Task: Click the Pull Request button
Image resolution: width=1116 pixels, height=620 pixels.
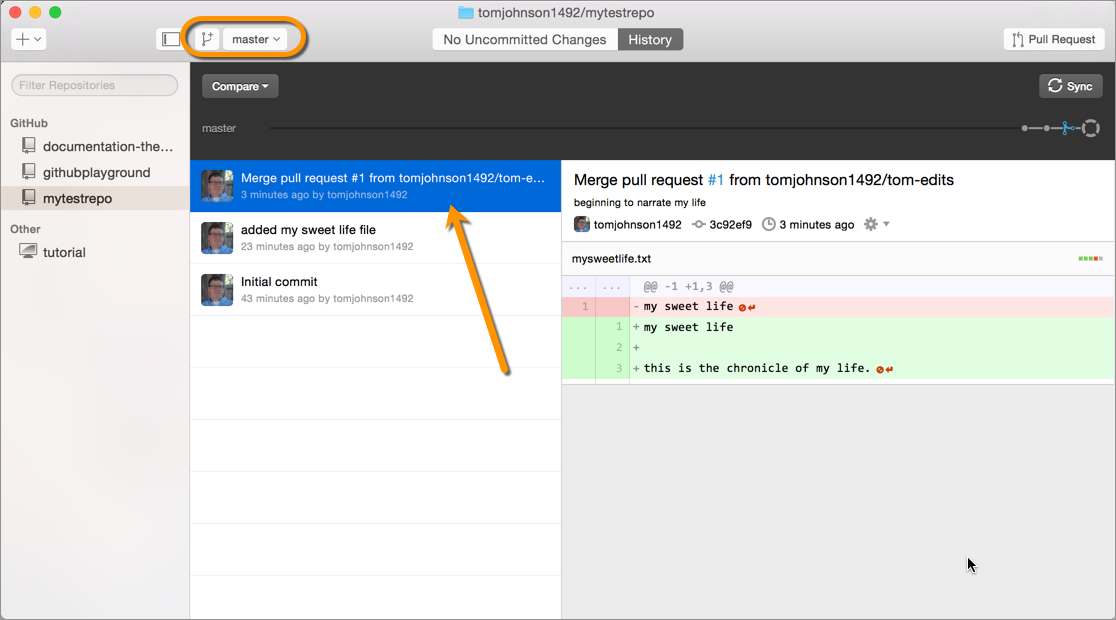Action: [1053, 39]
